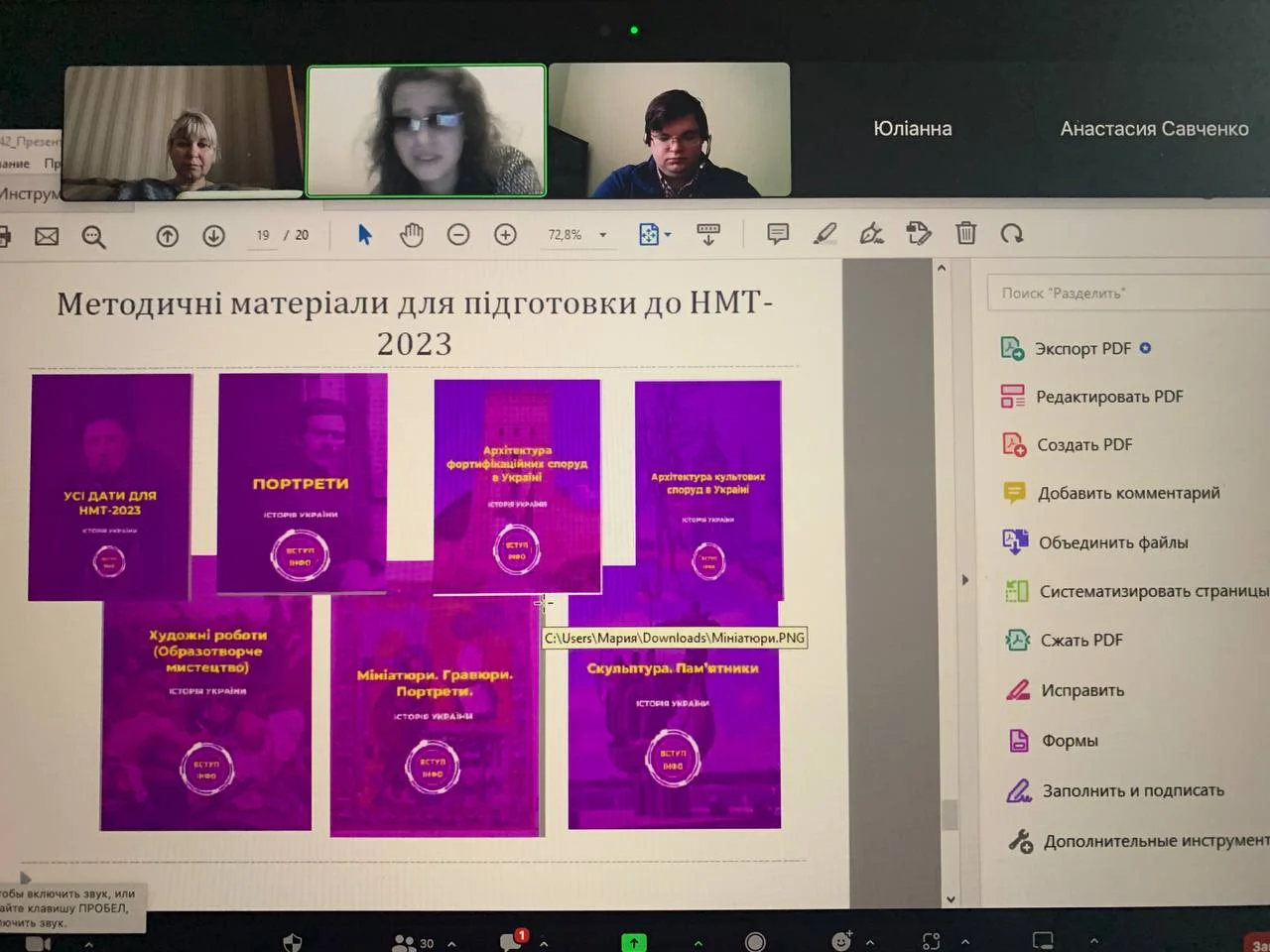The image size is (1270, 952).
Task: Select the man with headset video tile
Action: coord(670,130)
